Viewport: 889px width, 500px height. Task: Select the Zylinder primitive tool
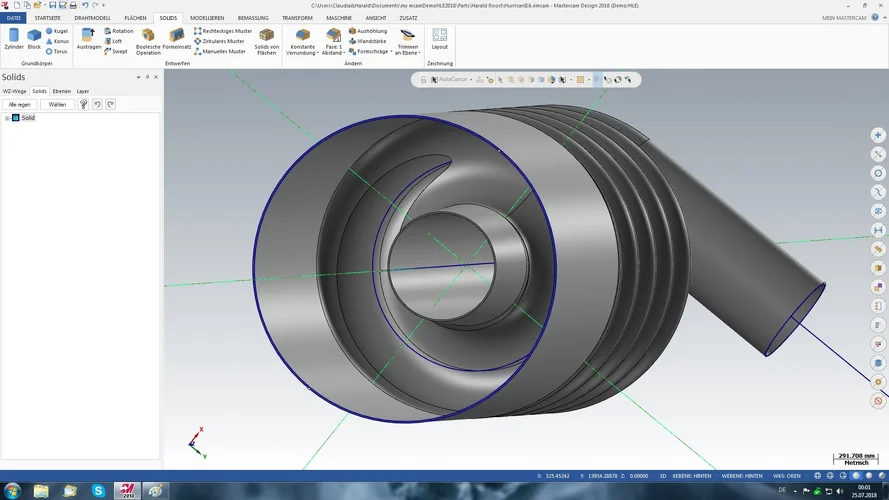(x=13, y=39)
